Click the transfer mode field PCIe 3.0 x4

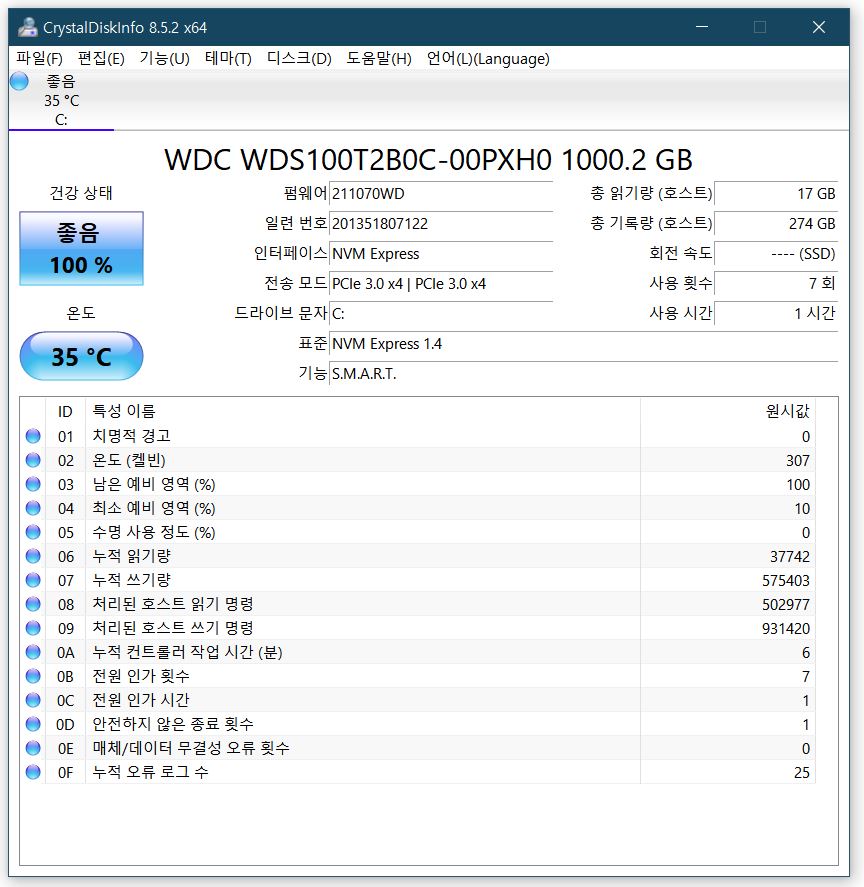click(441, 283)
